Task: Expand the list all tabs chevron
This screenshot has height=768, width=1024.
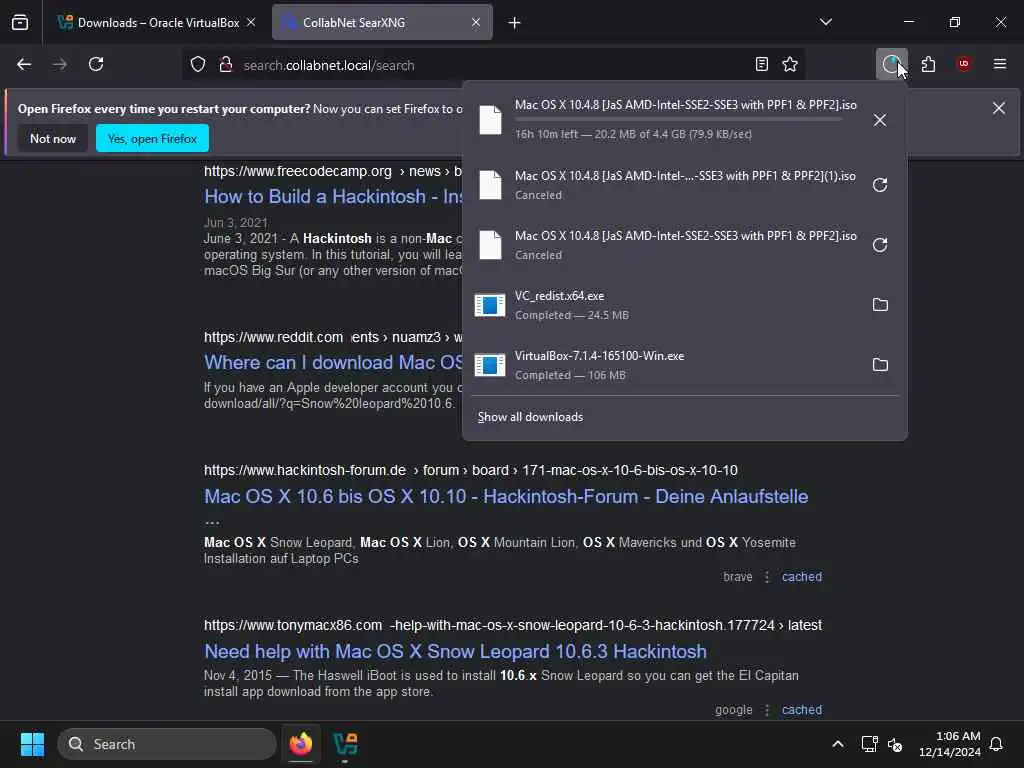Action: pos(825,22)
